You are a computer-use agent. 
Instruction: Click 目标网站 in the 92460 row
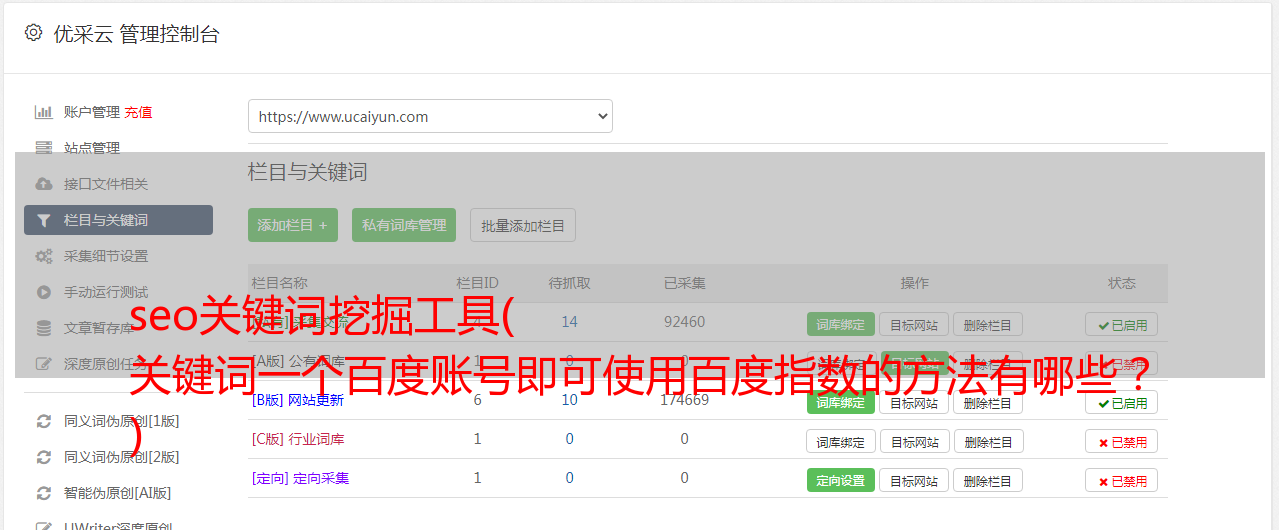point(914,324)
